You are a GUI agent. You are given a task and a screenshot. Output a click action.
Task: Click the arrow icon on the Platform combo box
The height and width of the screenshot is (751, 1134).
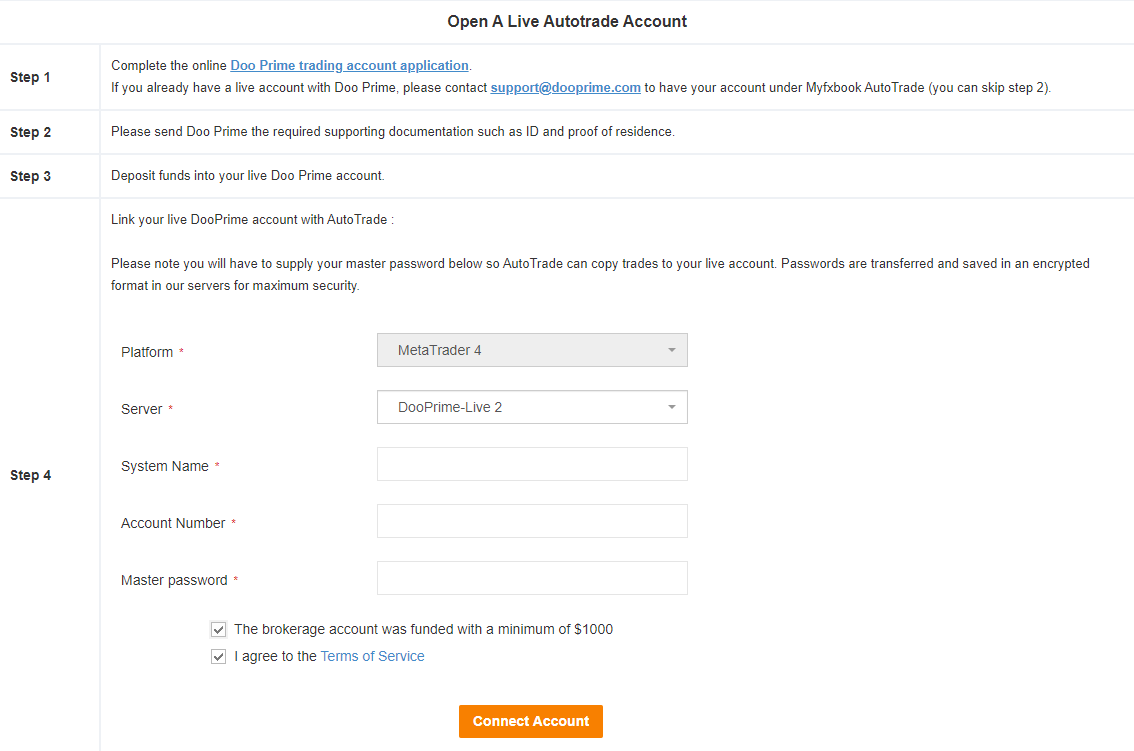coord(672,350)
